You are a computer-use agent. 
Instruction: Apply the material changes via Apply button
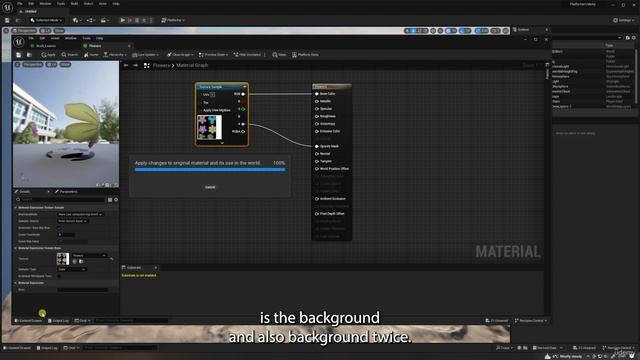tap(48, 55)
